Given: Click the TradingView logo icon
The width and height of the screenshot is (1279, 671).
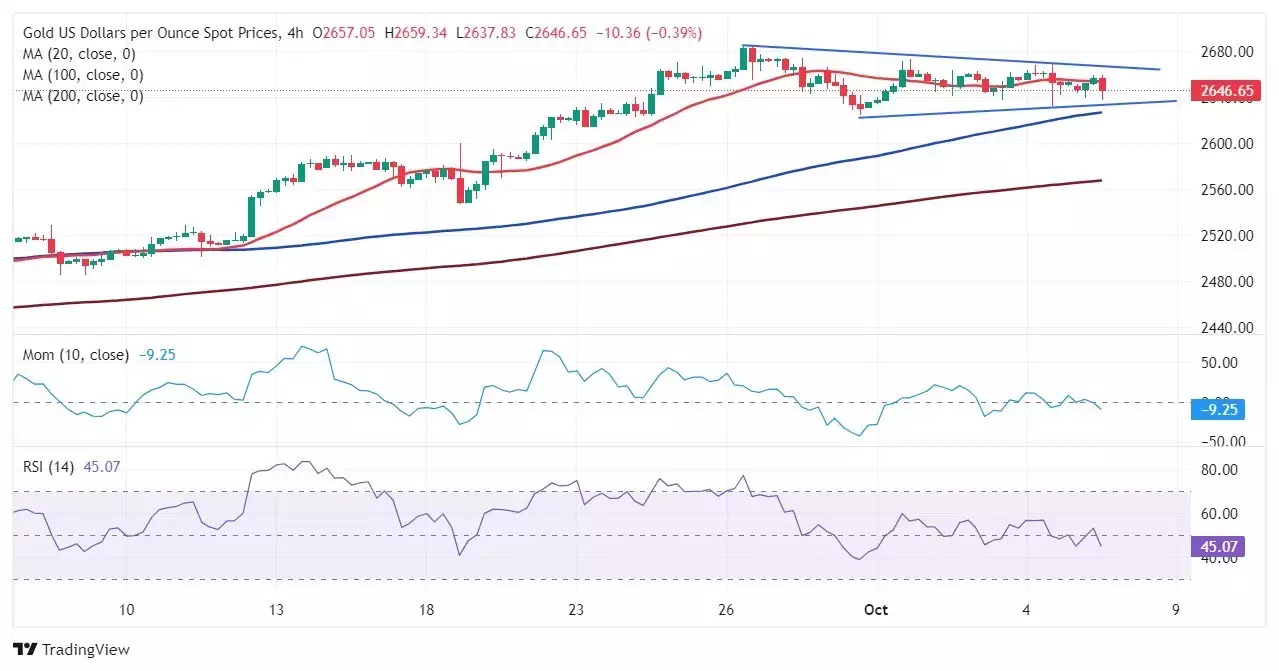Looking at the screenshot, I should click(25, 649).
